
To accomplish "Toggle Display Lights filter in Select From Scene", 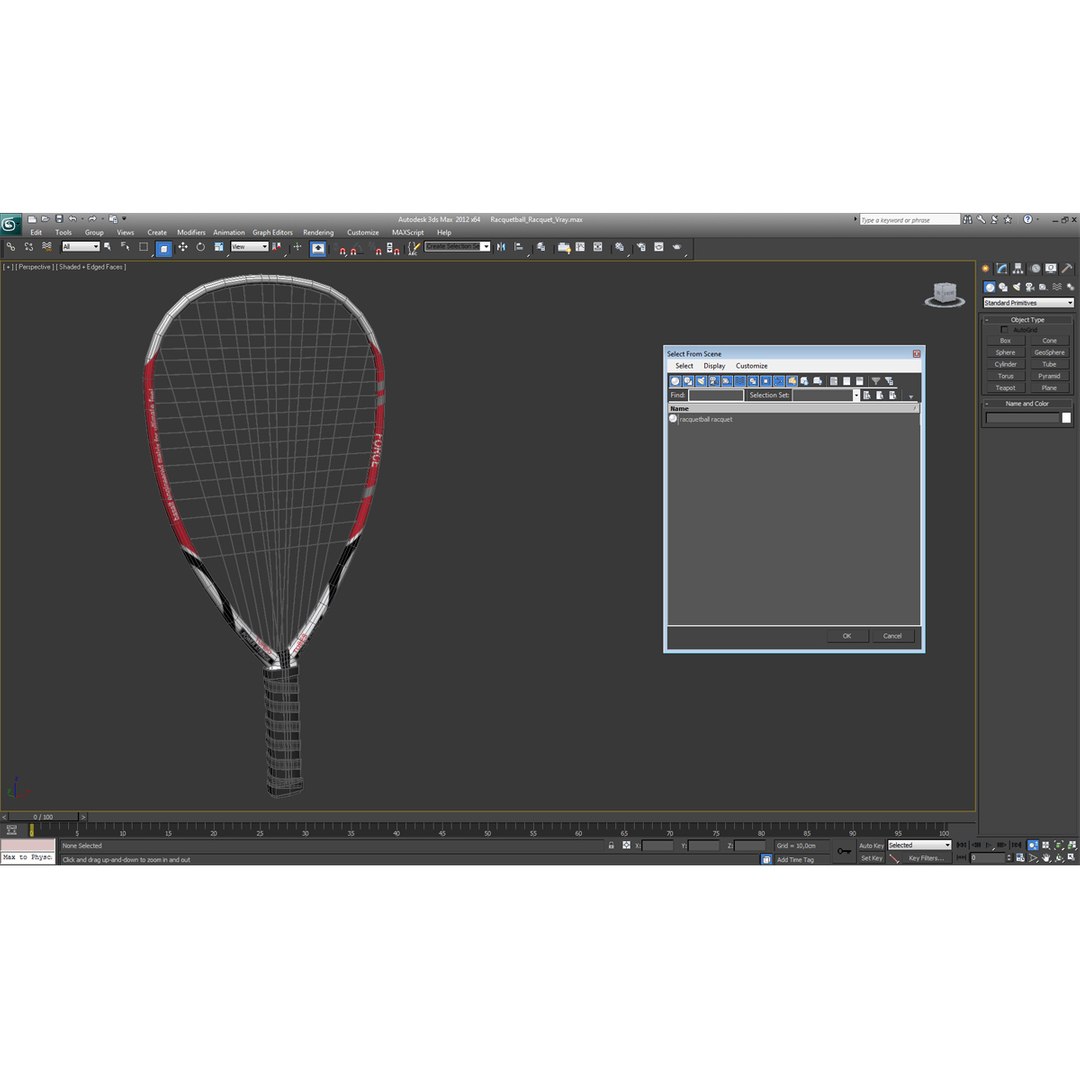I will pos(701,381).
